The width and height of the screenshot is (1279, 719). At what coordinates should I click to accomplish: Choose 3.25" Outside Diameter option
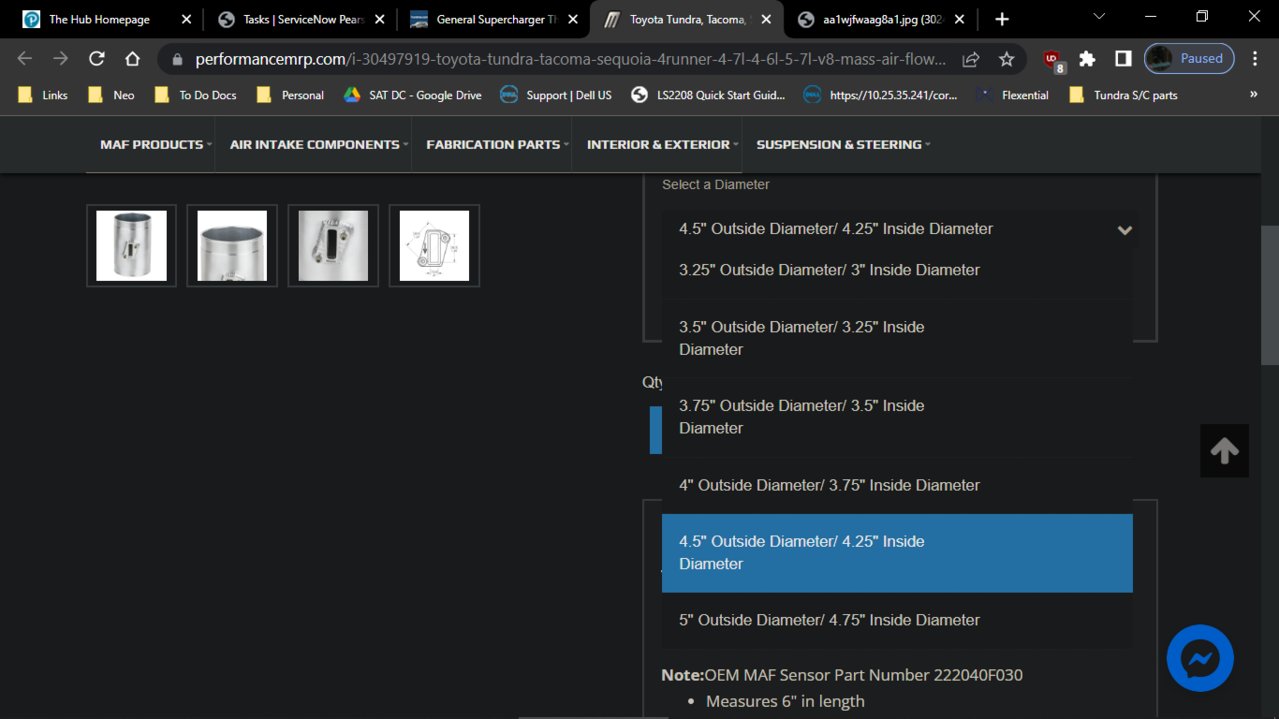(x=897, y=270)
